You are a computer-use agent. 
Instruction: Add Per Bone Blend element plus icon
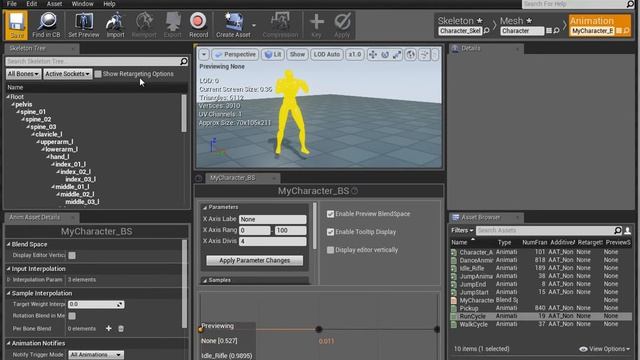pyautogui.click(x=109, y=329)
